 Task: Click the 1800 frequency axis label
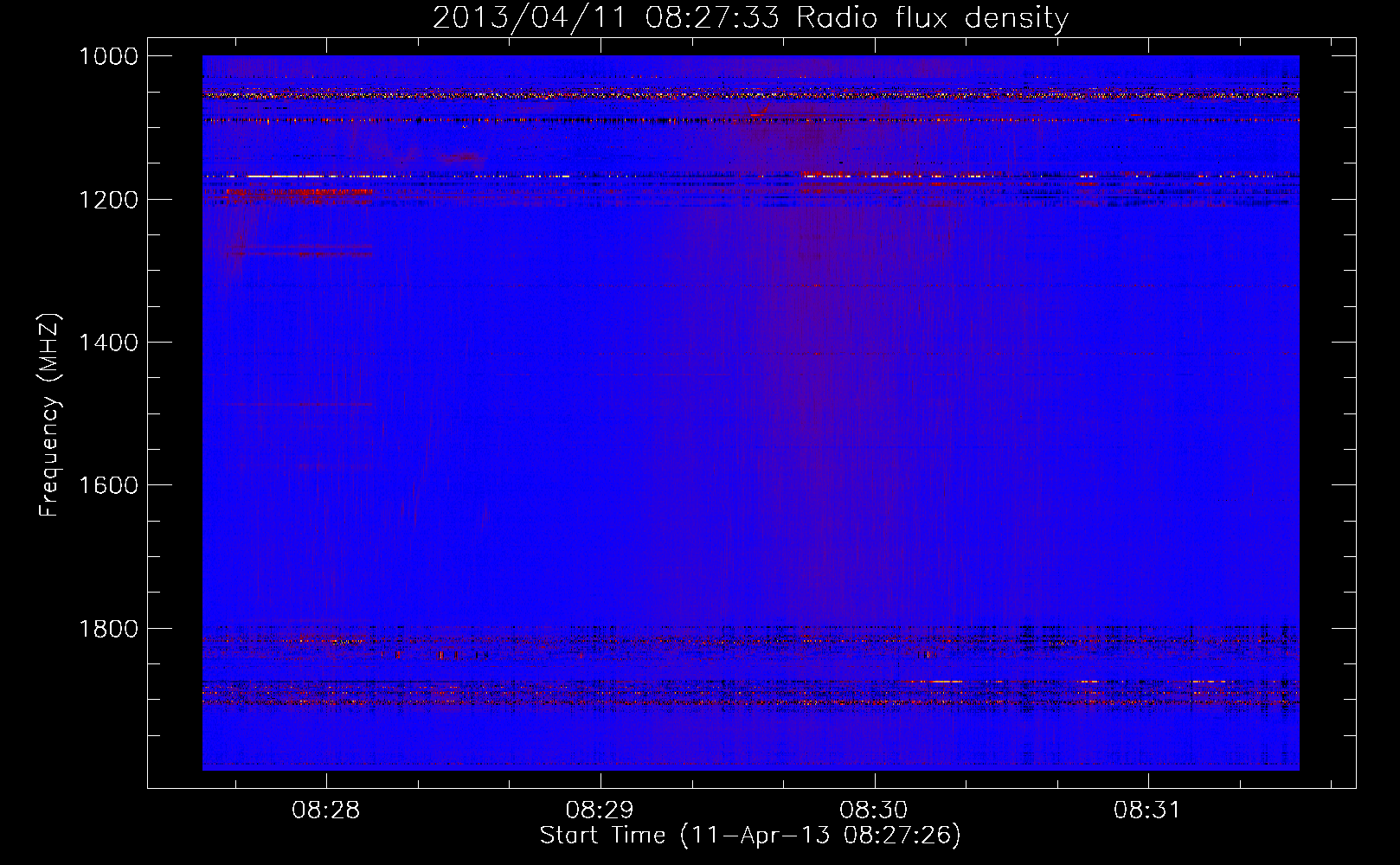108,629
